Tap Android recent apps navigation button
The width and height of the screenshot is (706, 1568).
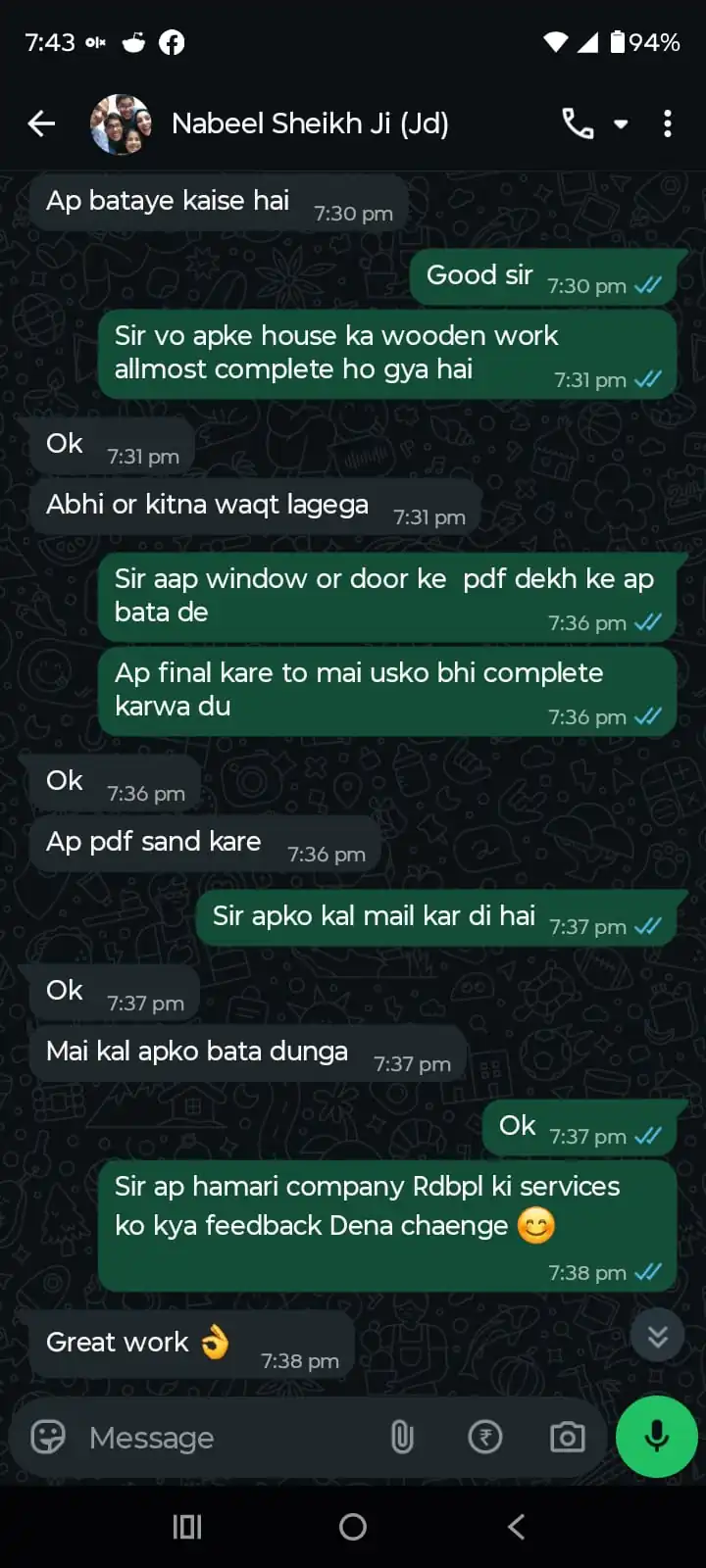(x=187, y=1526)
